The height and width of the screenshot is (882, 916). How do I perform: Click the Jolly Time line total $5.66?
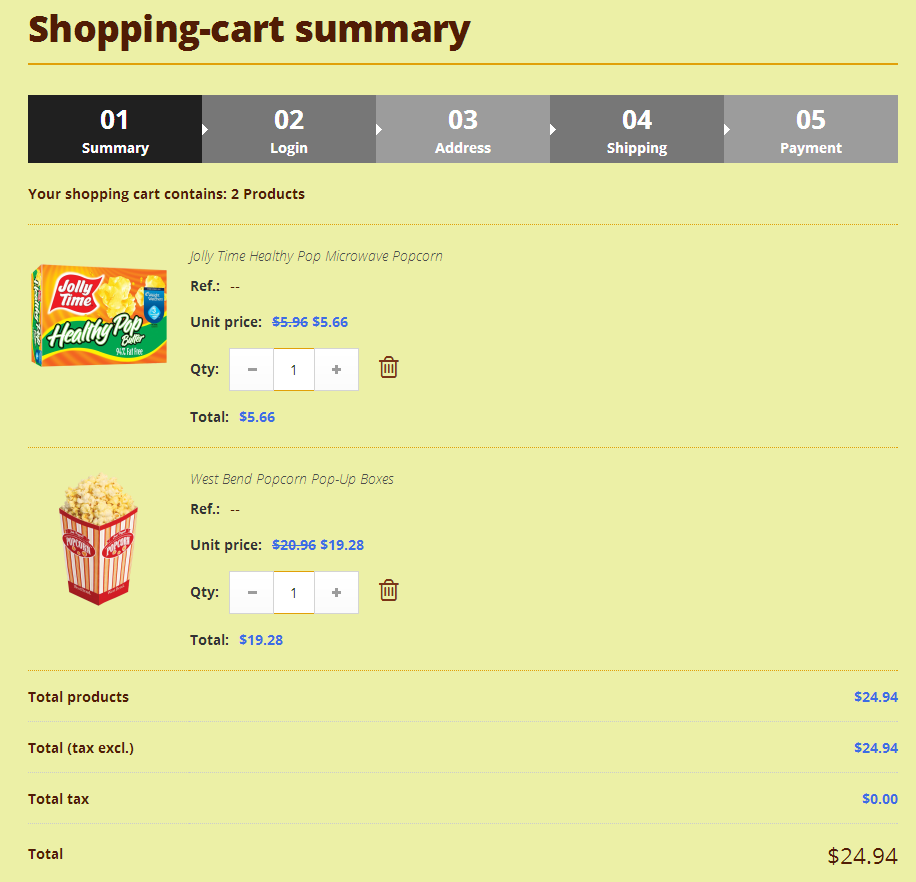[257, 417]
